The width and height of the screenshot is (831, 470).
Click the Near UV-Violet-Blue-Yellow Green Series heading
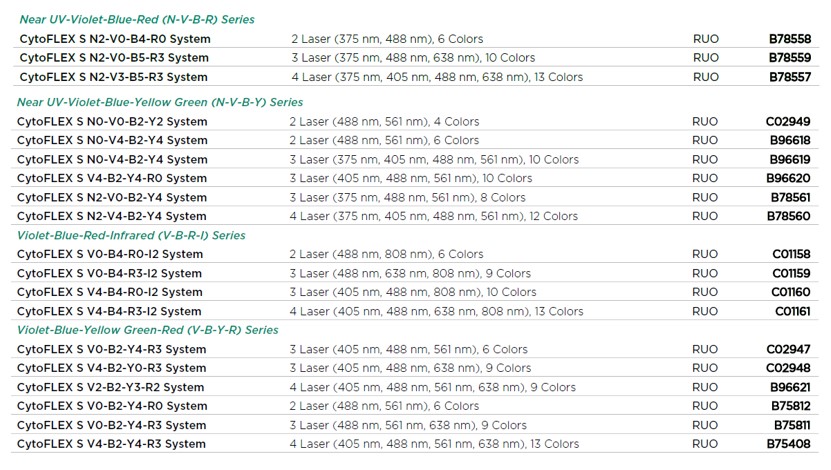click(160, 102)
